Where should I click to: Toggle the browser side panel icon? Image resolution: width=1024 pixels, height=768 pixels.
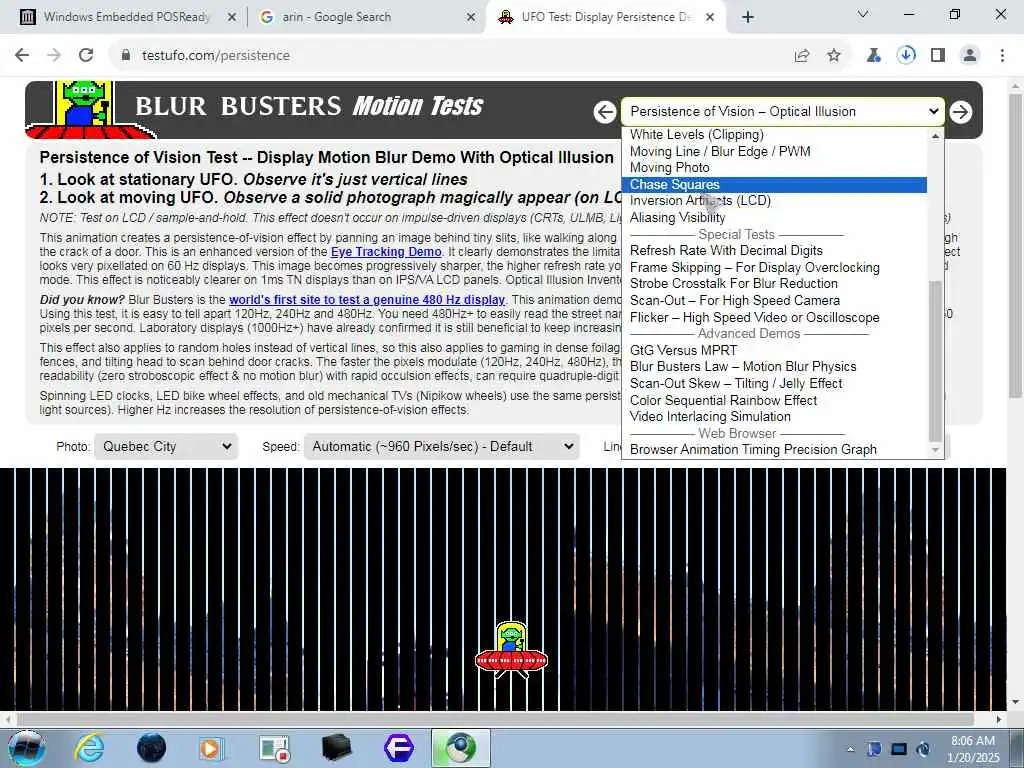point(938,56)
